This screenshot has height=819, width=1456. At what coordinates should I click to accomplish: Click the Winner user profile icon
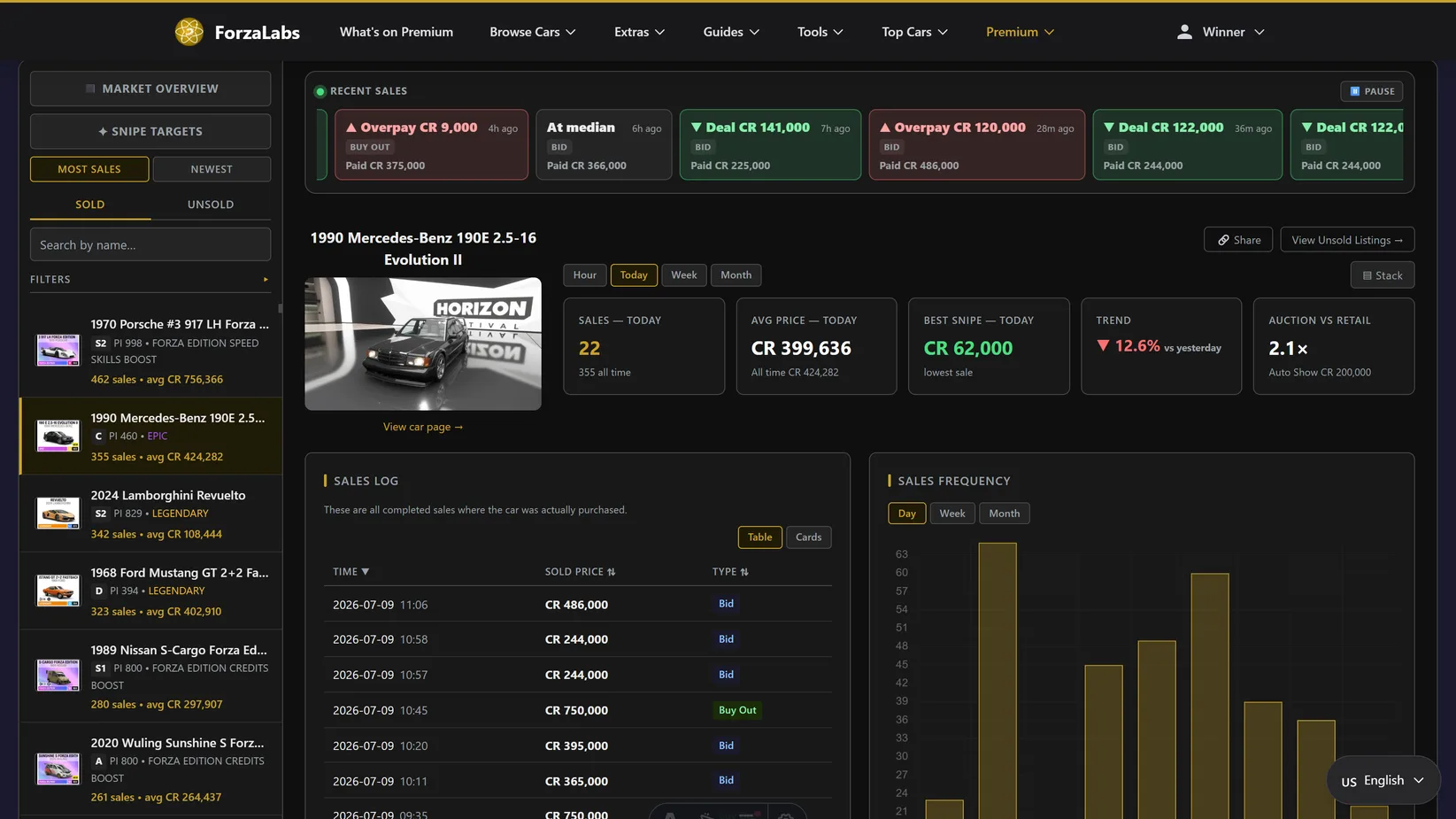pyautogui.click(x=1184, y=32)
